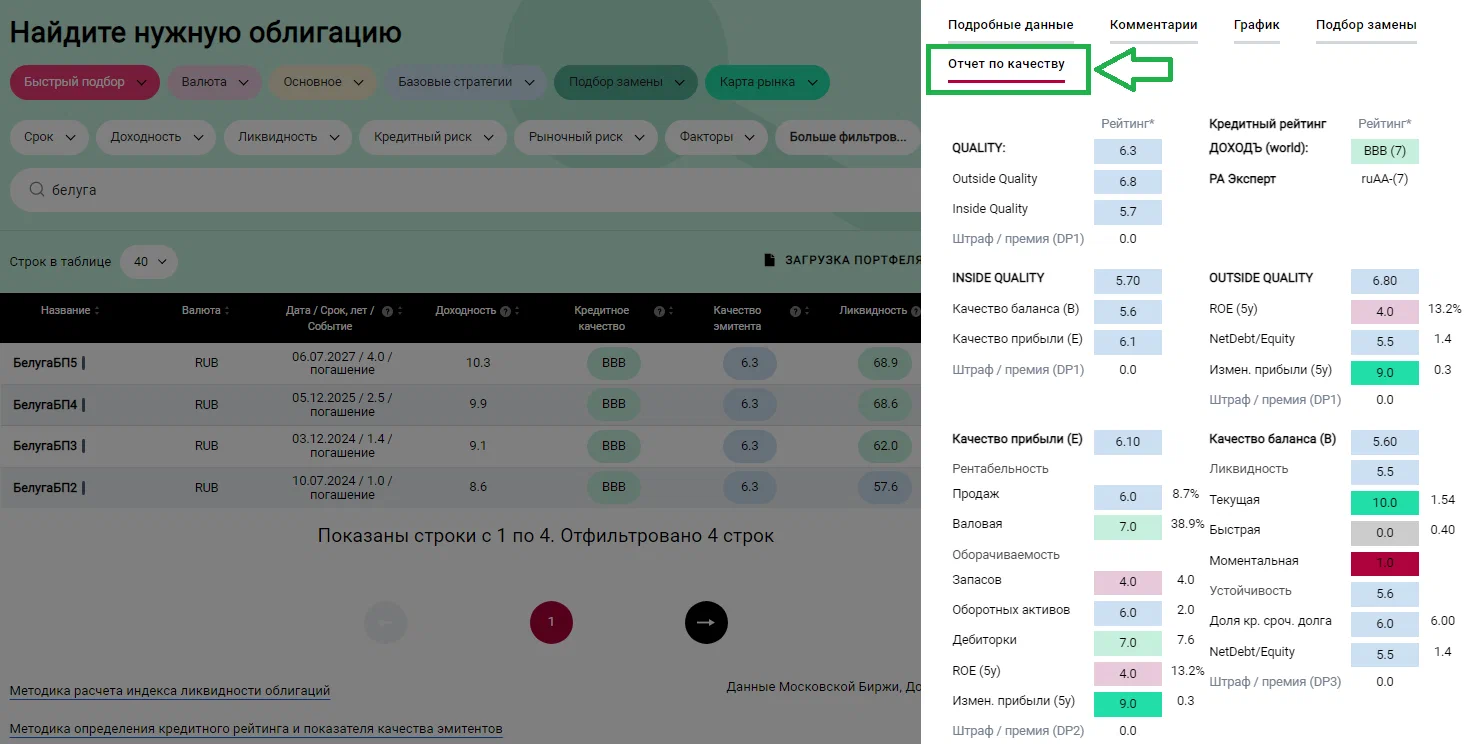
Task: Click Больше фильтров button
Action: coord(847,137)
